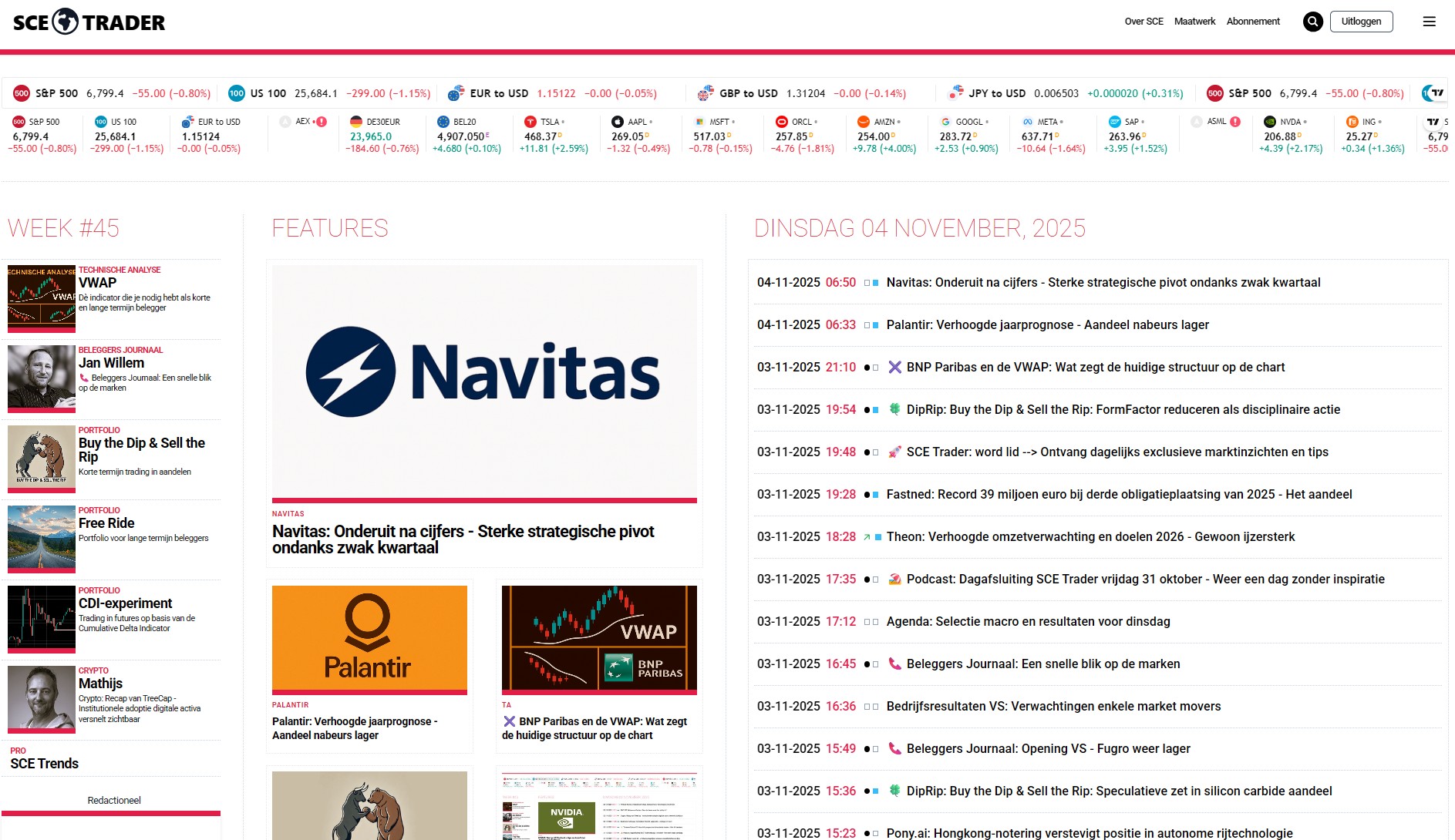Viewport: 1455px width, 840px height.
Task: Click the AEX ticker icon
Action: (x=285, y=122)
